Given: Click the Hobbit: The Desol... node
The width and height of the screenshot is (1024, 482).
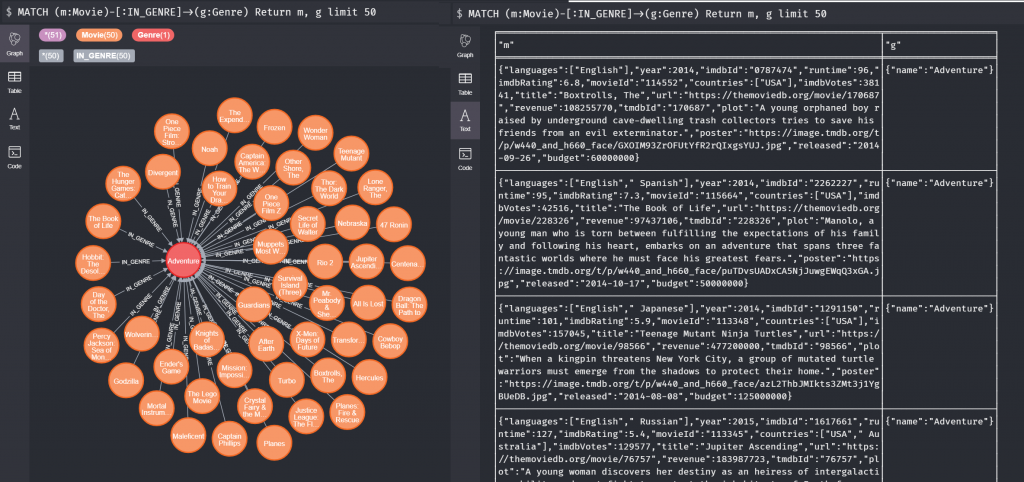Looking at the screenshot, I should click(x=93, y=262).
